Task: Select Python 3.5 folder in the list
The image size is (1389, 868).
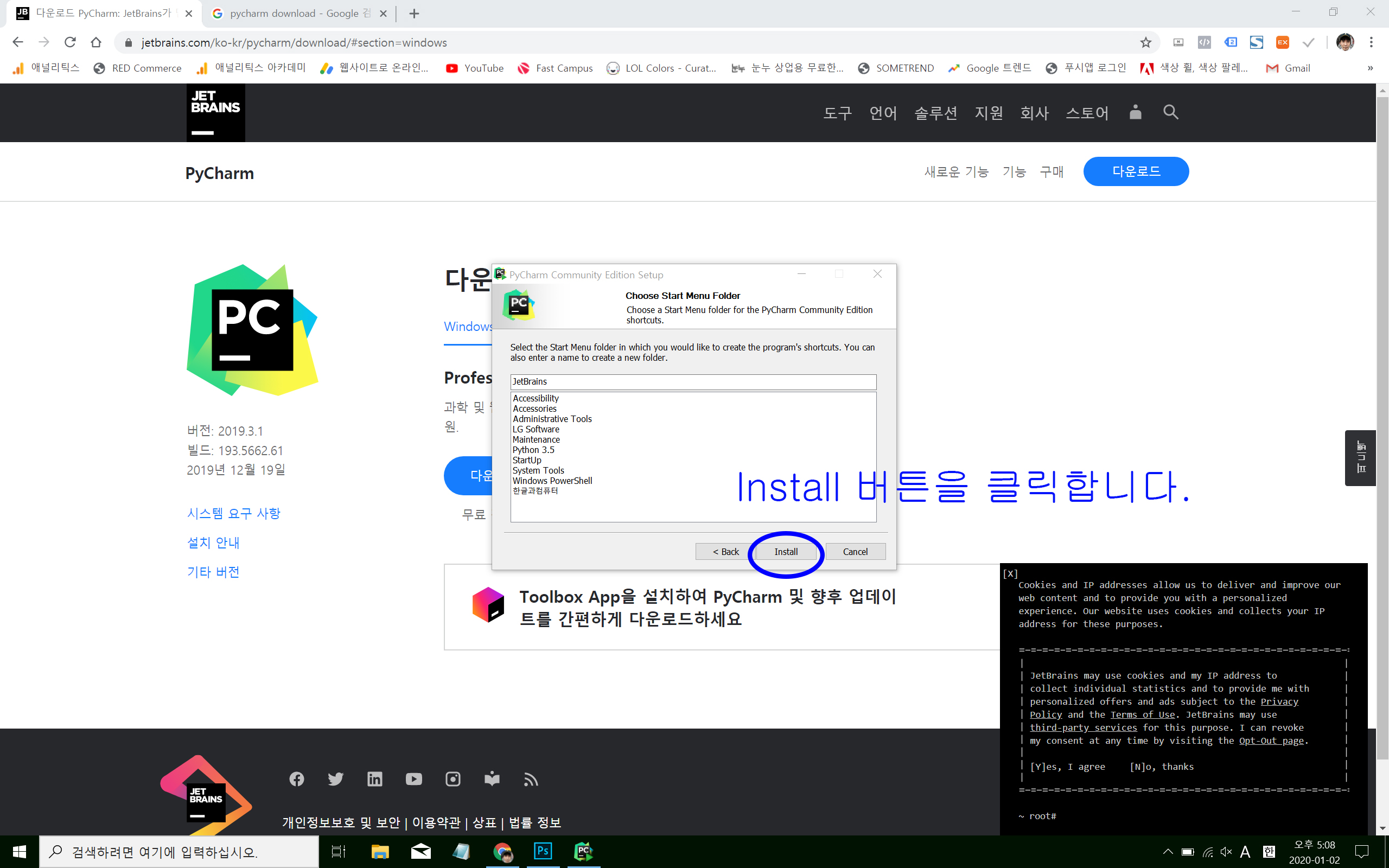Action: [x=533, y=450]
